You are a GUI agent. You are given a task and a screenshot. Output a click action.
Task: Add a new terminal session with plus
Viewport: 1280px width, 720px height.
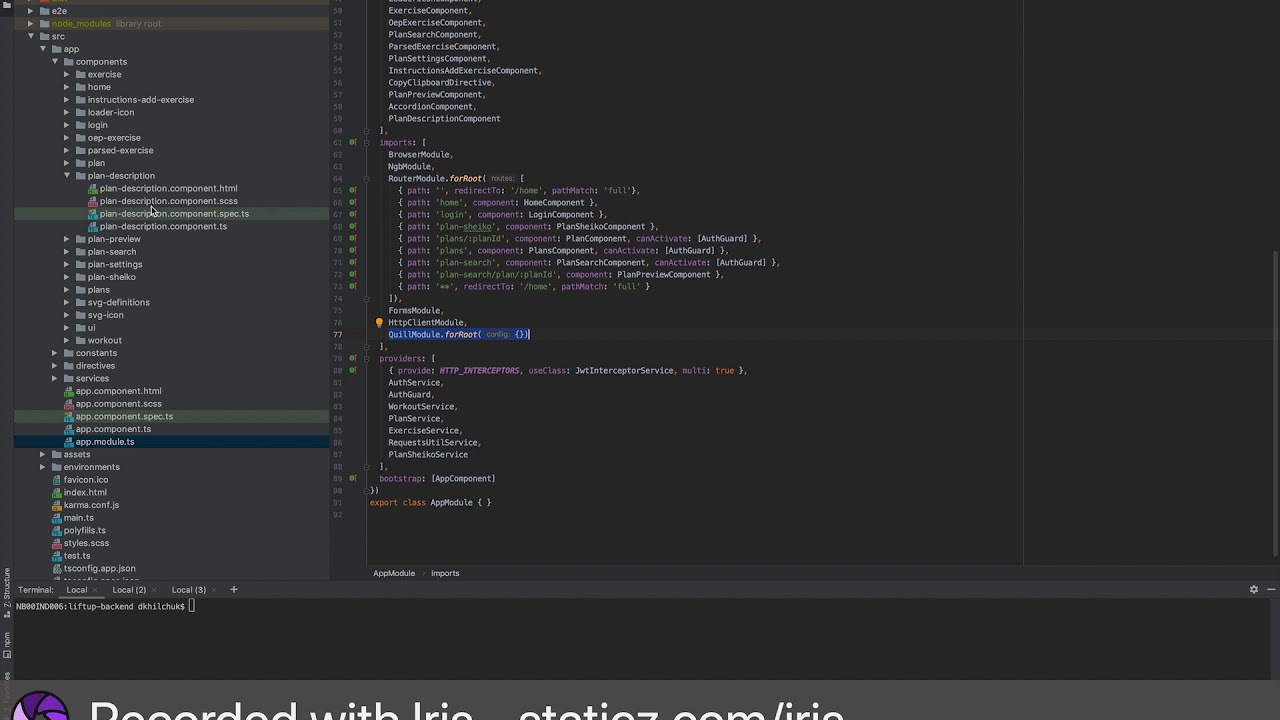point(234,590)
